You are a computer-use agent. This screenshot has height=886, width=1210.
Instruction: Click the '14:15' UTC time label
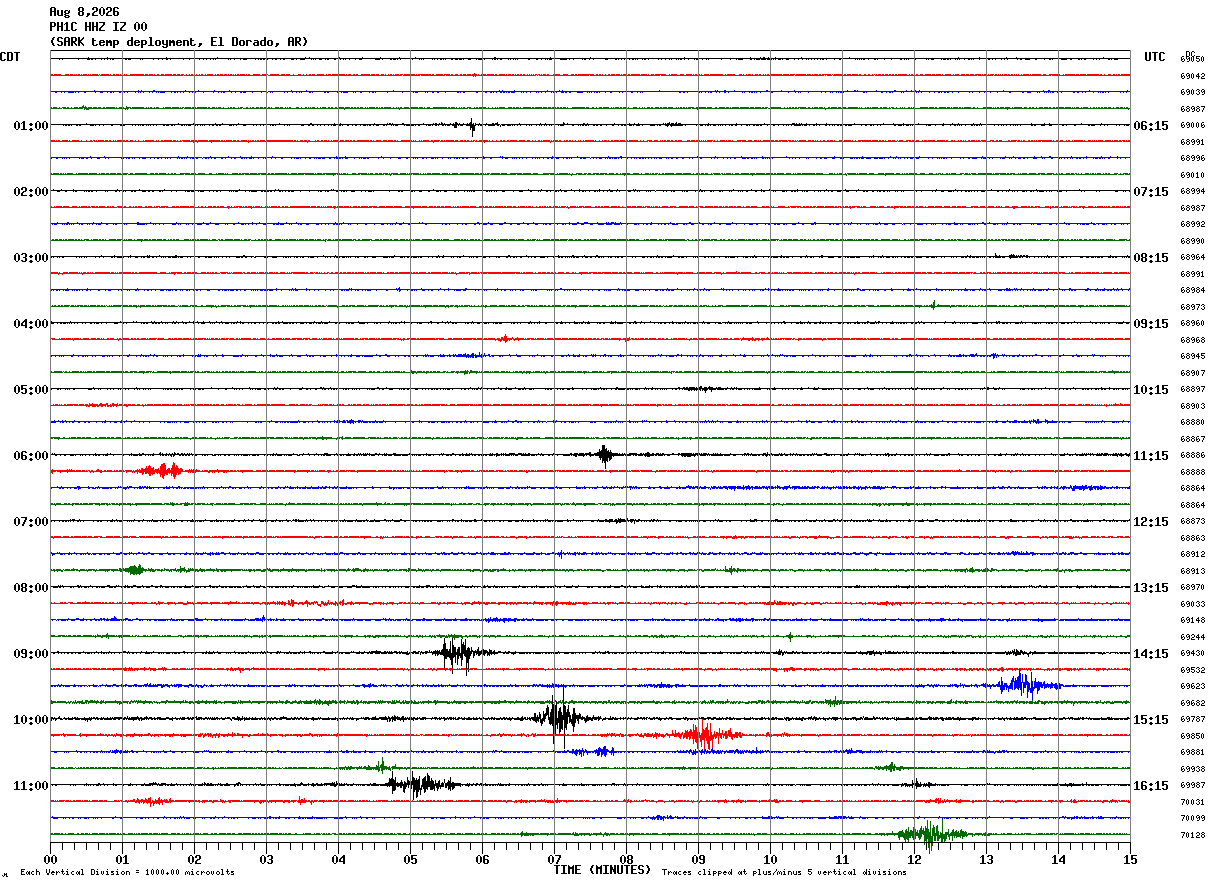click(x=1151, y=654)
